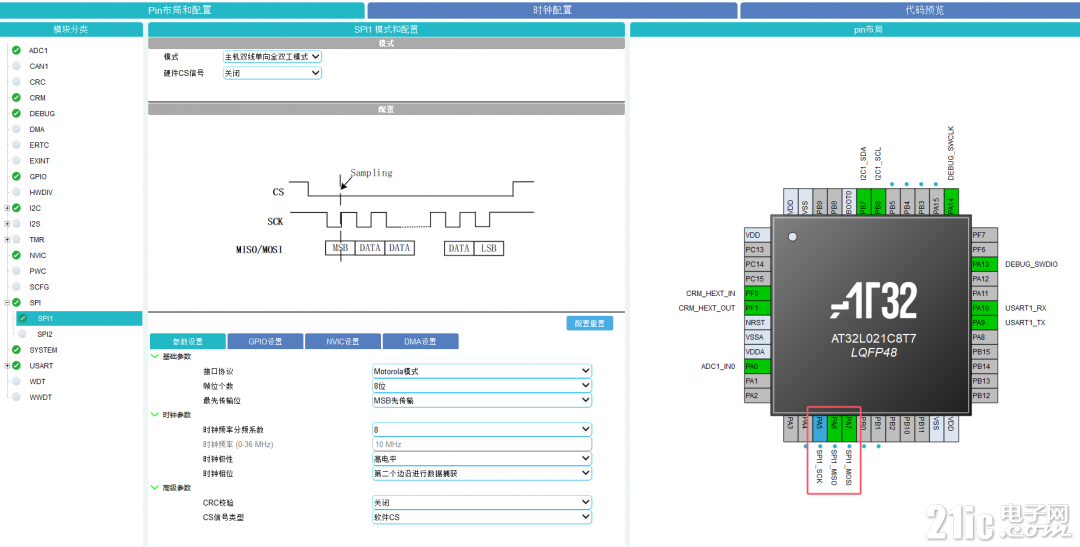The height and width of the screenshot is (547, 1080).
Task: Select SPI2 in the module tree
Action: 45,334
